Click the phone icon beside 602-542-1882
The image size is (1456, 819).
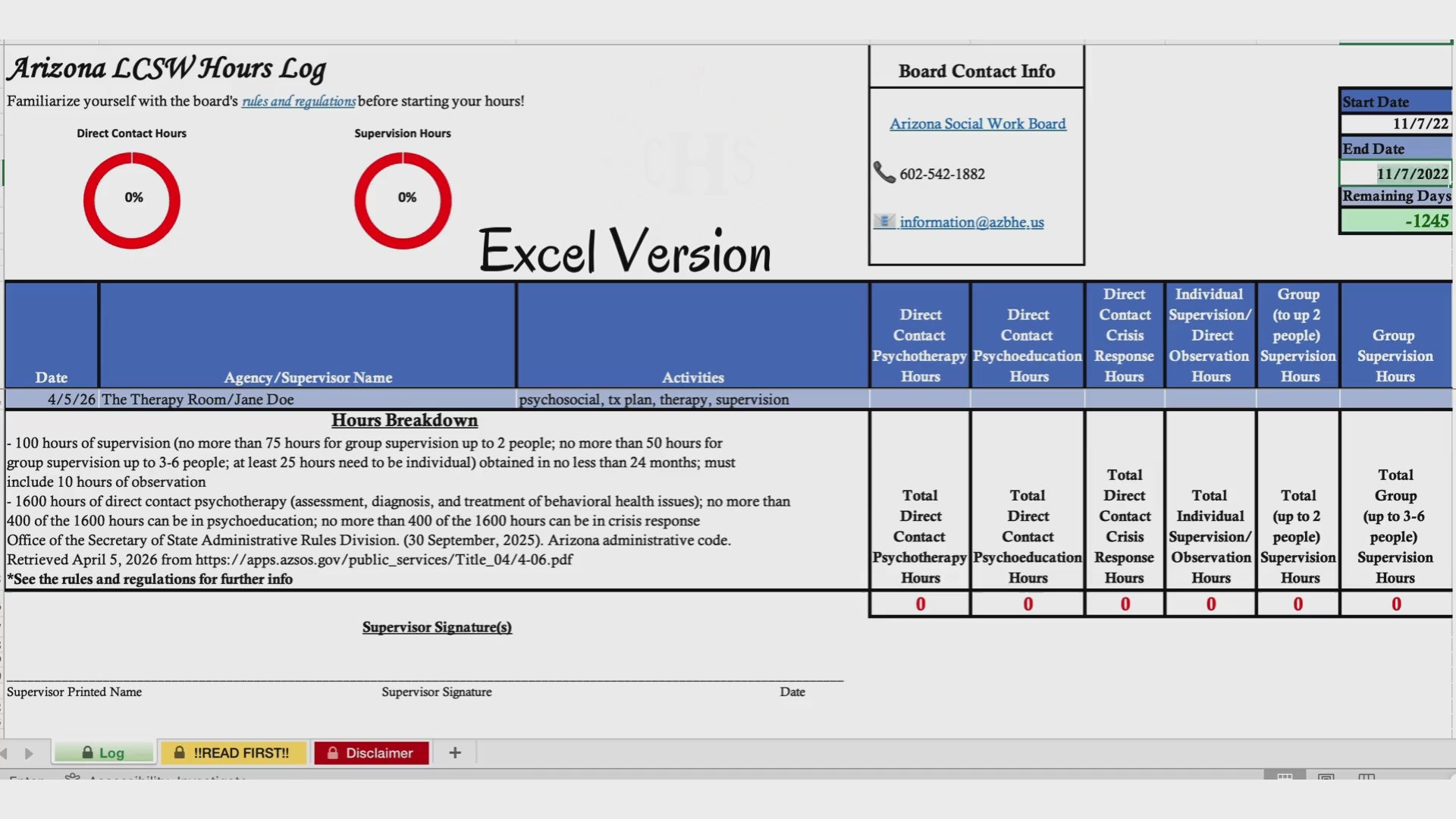pyautogui.click(x=883, y=172)
